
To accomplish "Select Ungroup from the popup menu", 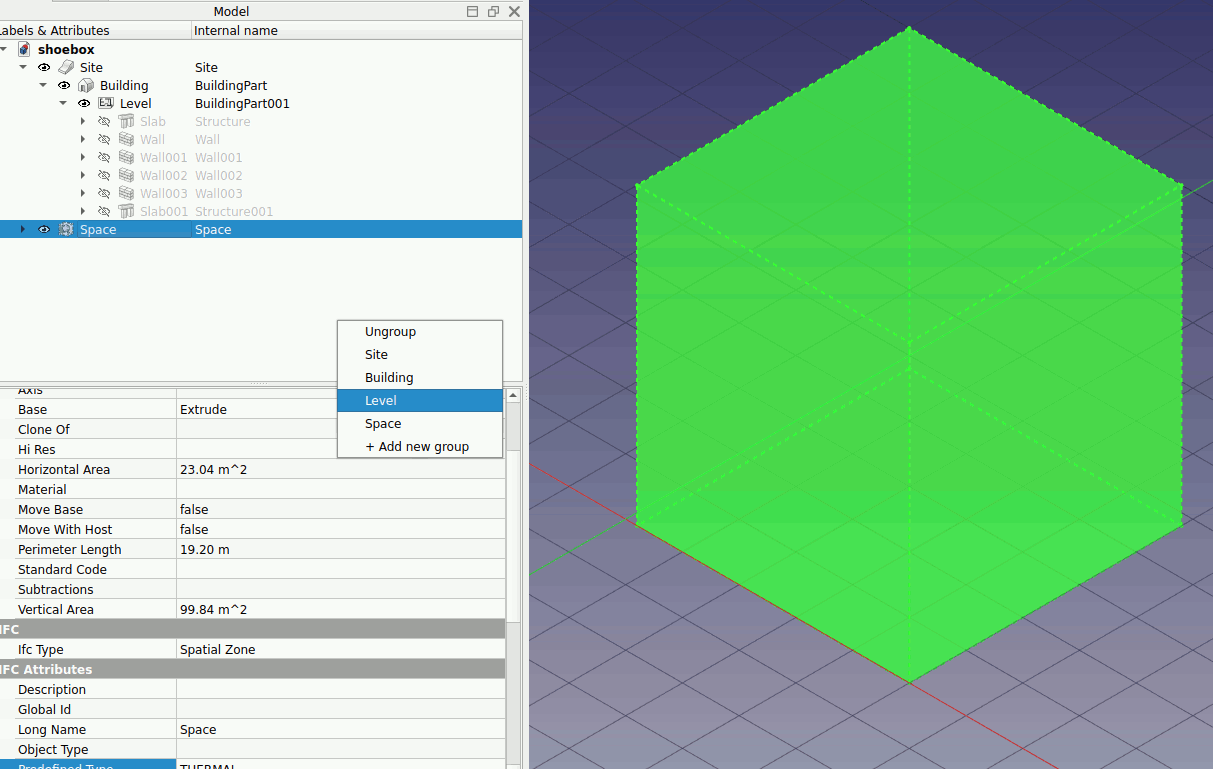I will [x=390, y=331].
